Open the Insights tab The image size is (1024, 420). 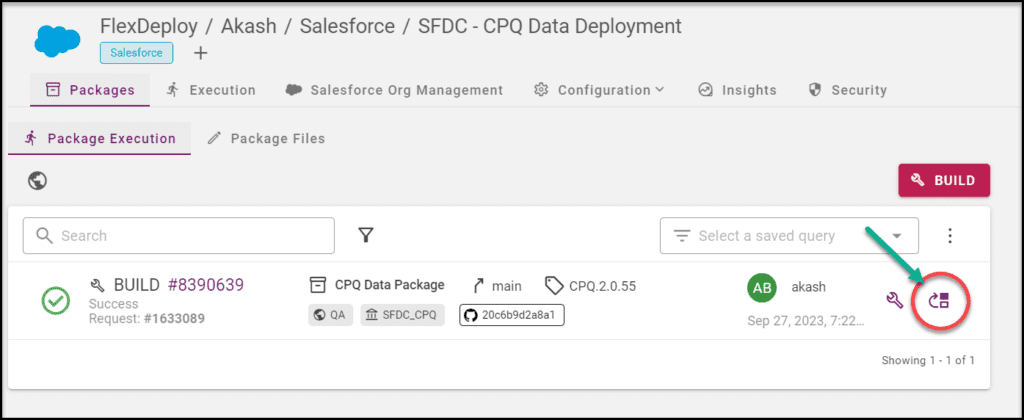click(x=737, y=90)
